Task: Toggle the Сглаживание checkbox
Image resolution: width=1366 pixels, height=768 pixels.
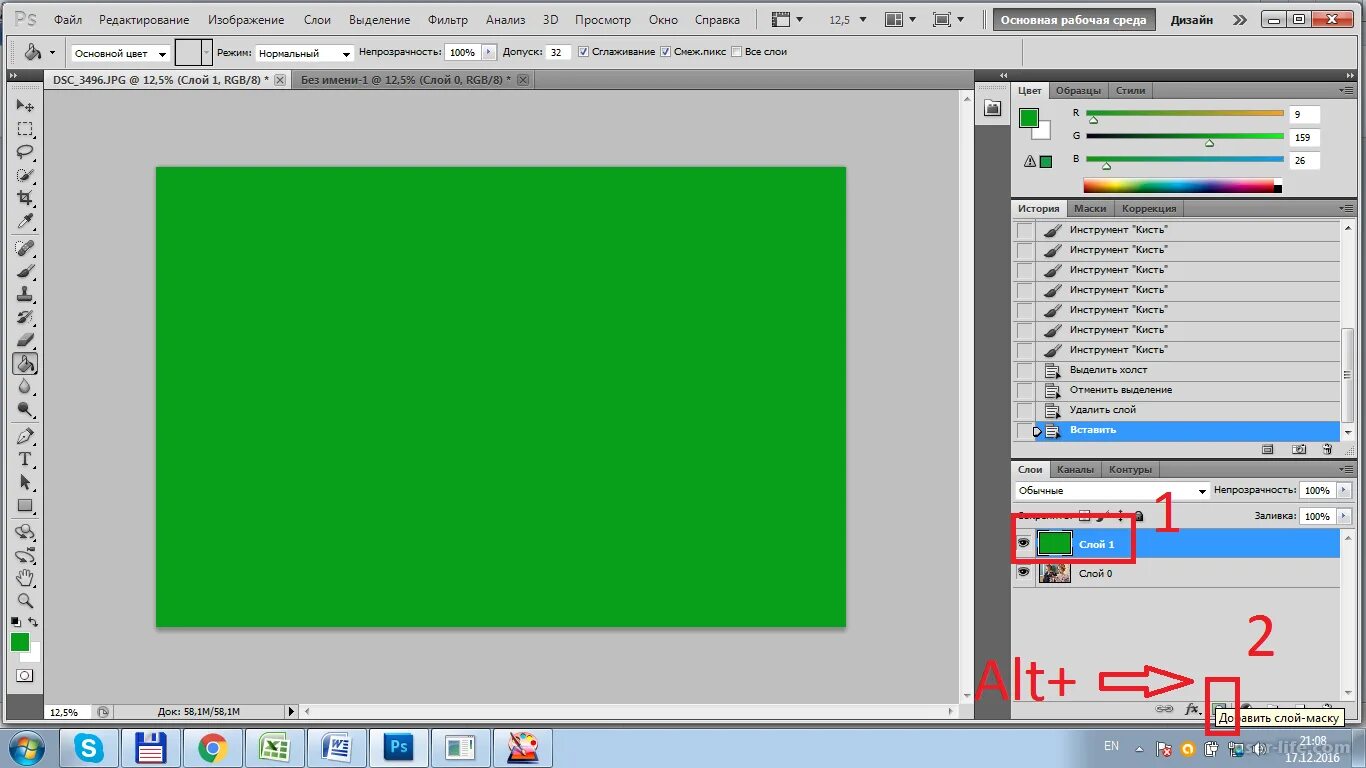Action: pyautogui.click(x=584, y=52)
